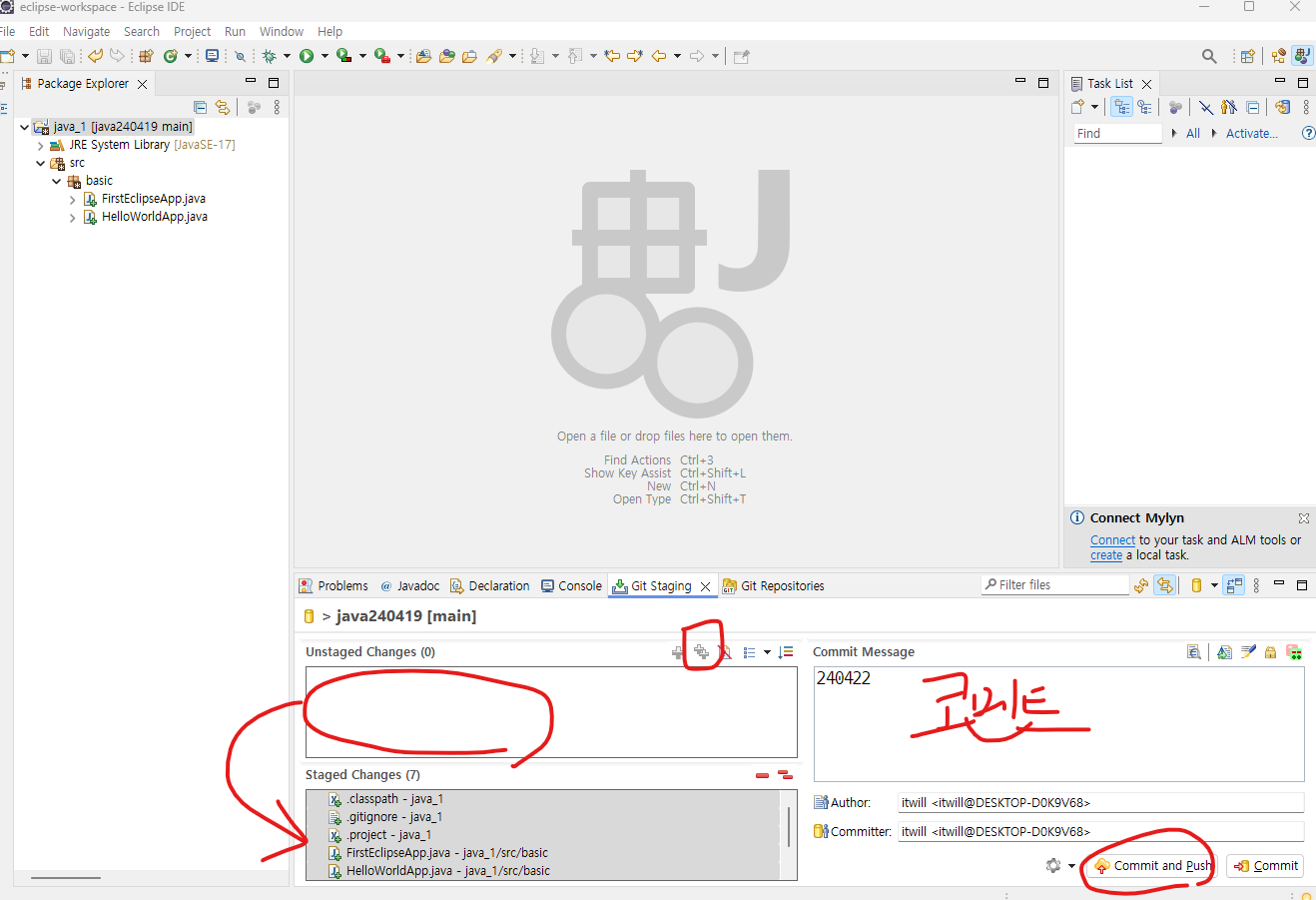Click the Activate... task link
Image resolution: width=1316 pixels, height=900 pixels.
[x=1251, y=133]
